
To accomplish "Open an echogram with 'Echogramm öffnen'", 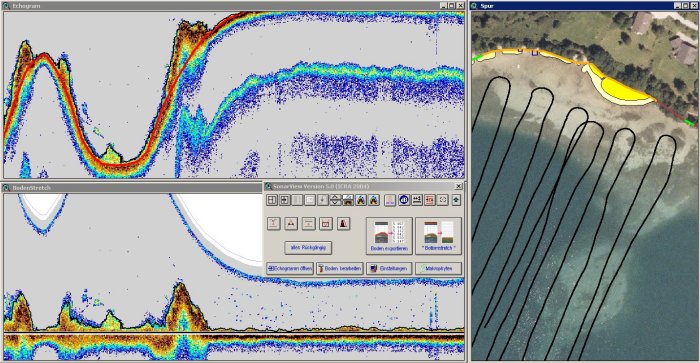I will 290,268.
